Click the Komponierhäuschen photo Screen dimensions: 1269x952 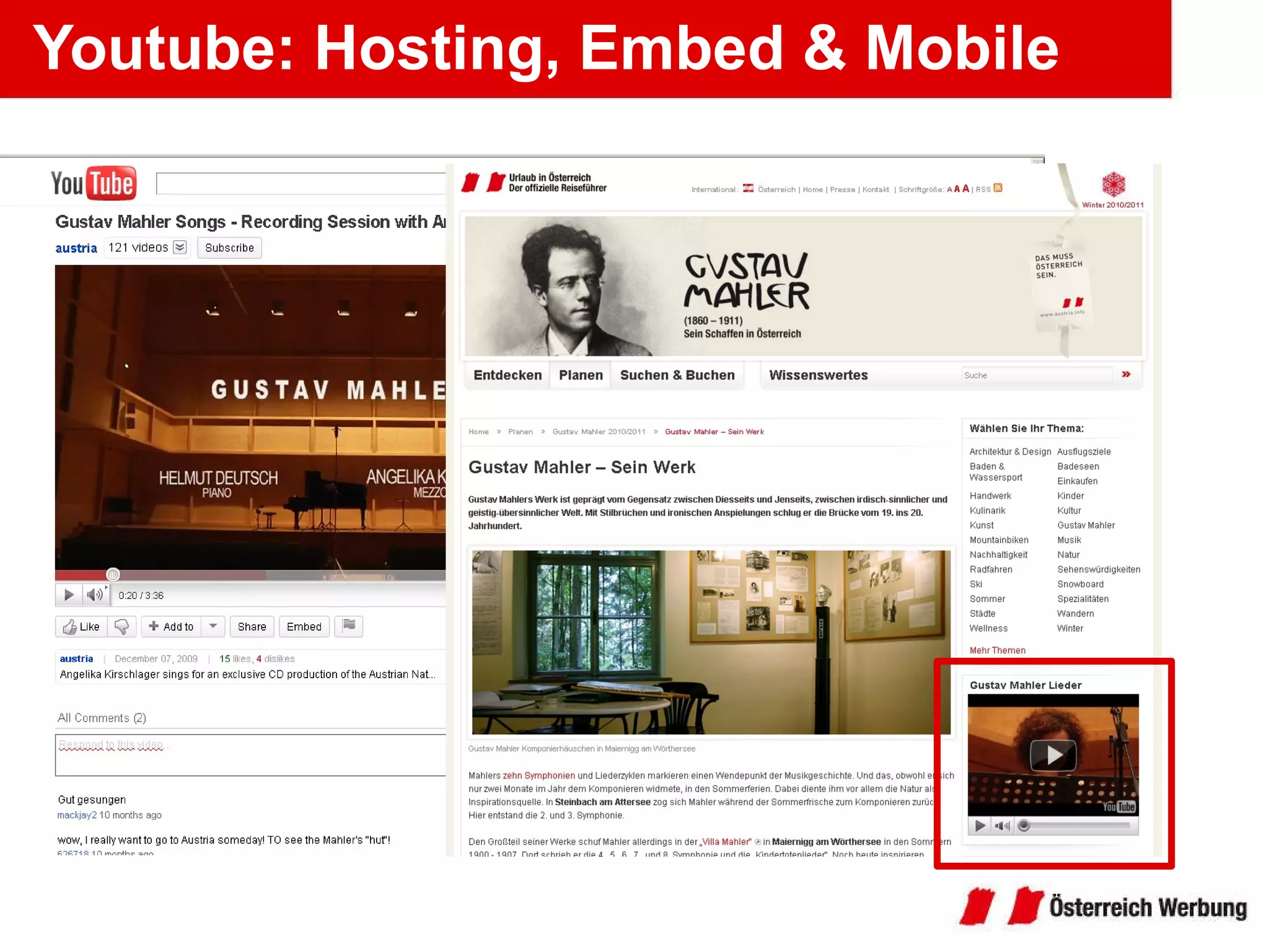(x=711, y=642)
